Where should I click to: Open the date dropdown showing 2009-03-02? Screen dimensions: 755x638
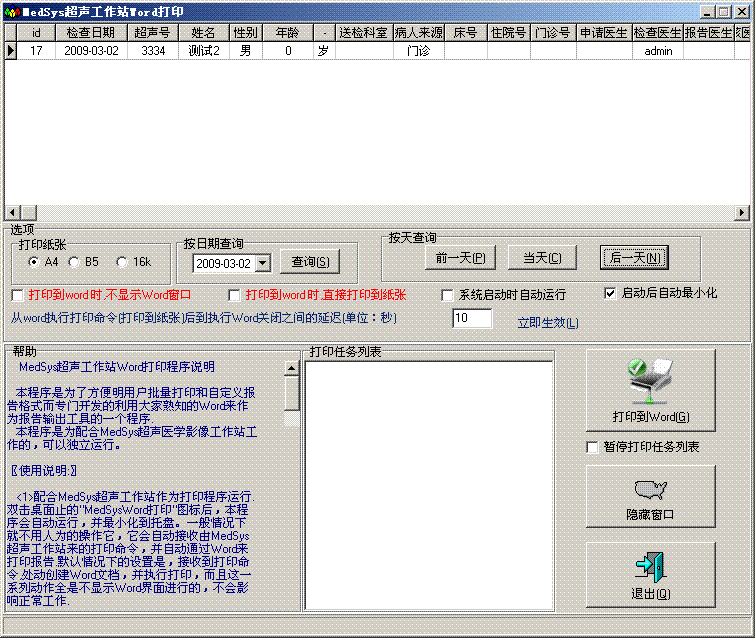tap(262, 263)
